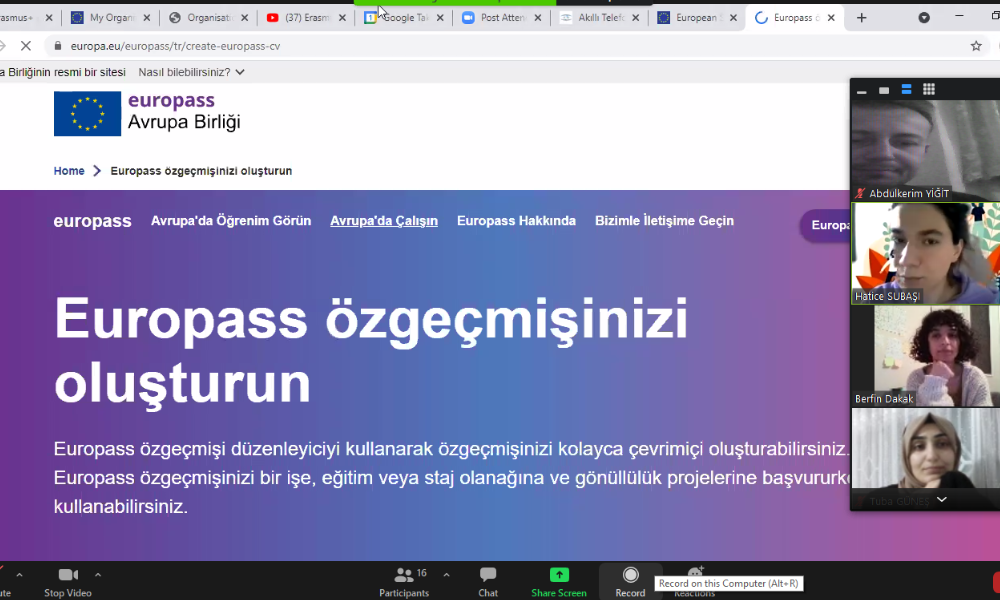
Task: Expand Participants options arrow
Action: point(446,574)
